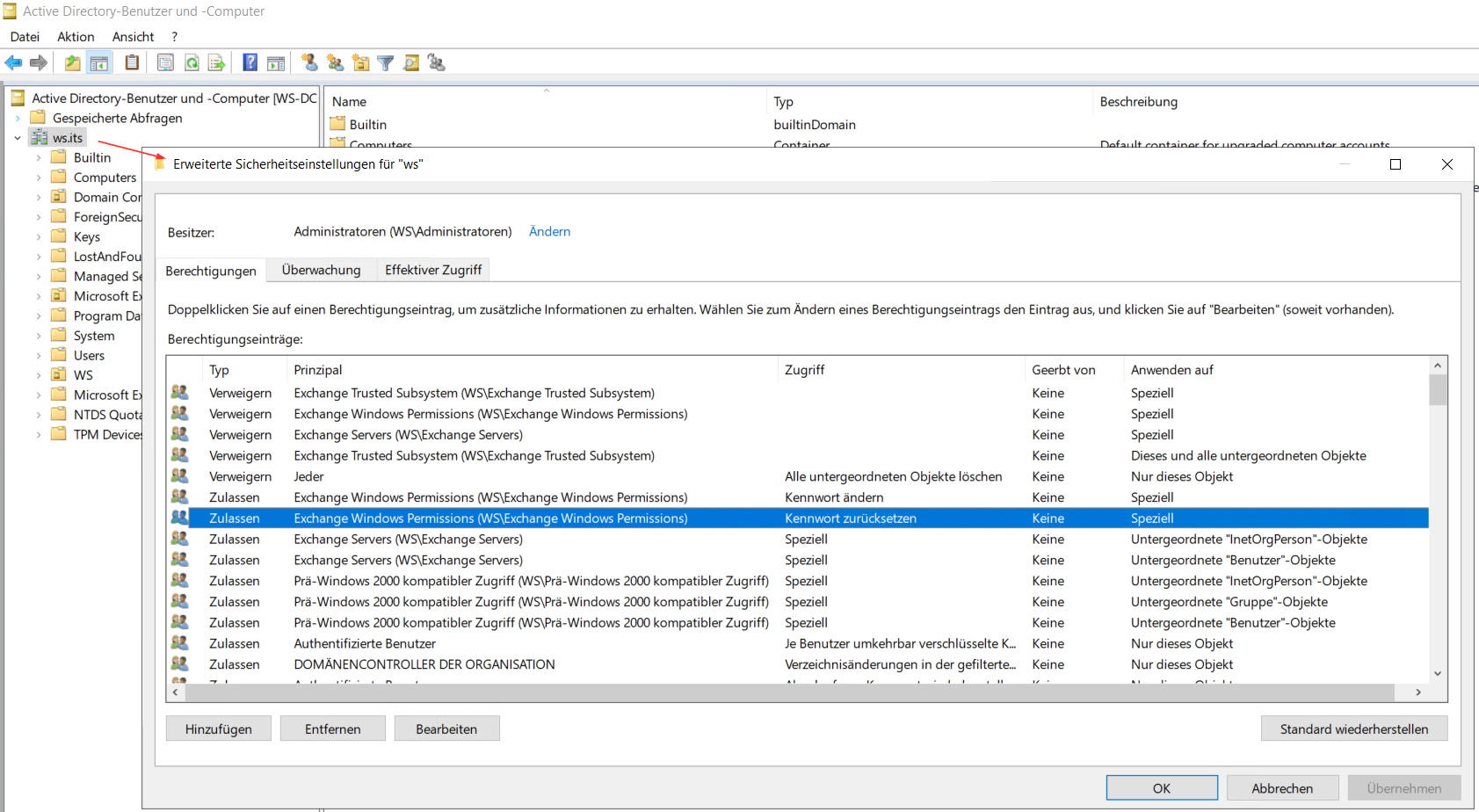Click the permission list scroll-down arrow
Viewport: 1479px width, 812px height.
tap(1438, 674)
